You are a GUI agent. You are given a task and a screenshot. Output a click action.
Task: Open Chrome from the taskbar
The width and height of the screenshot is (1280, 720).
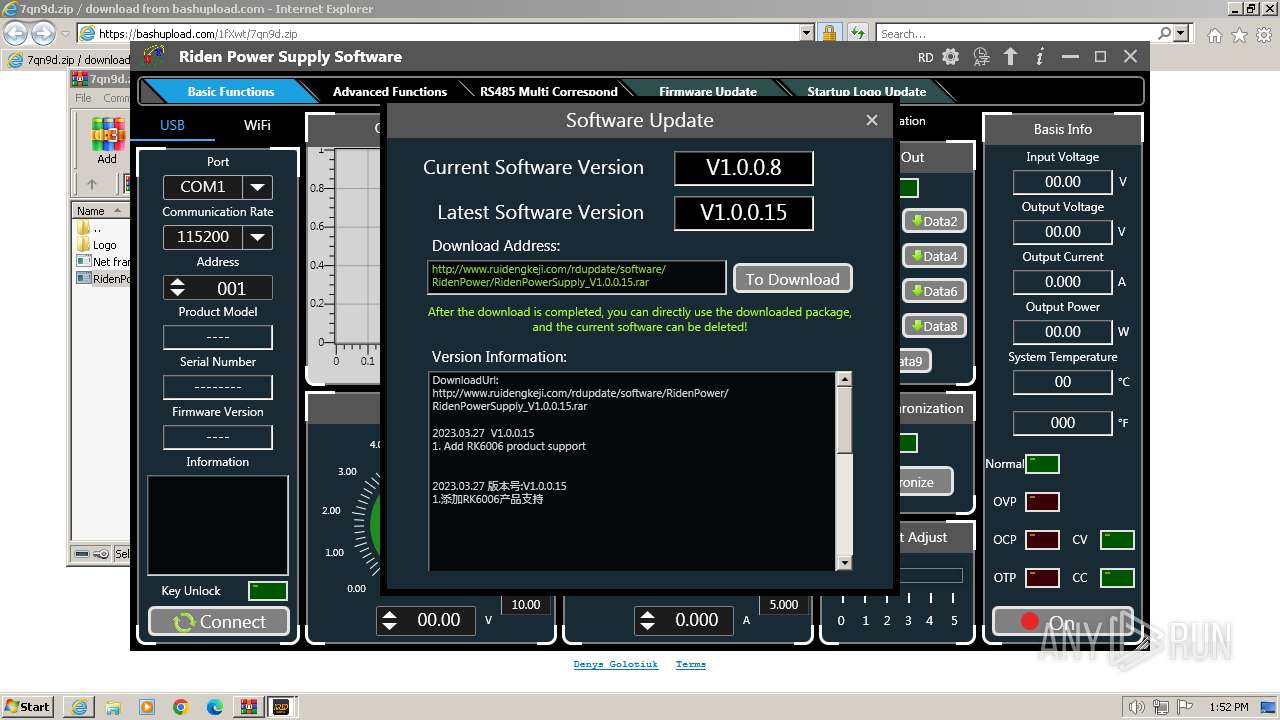(x=180, y=707)
